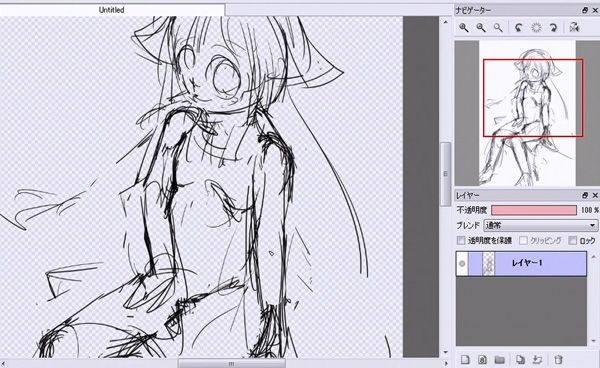600x368 pixels.
Task: Float the レイヤー panel
Action: pos(585,195)
